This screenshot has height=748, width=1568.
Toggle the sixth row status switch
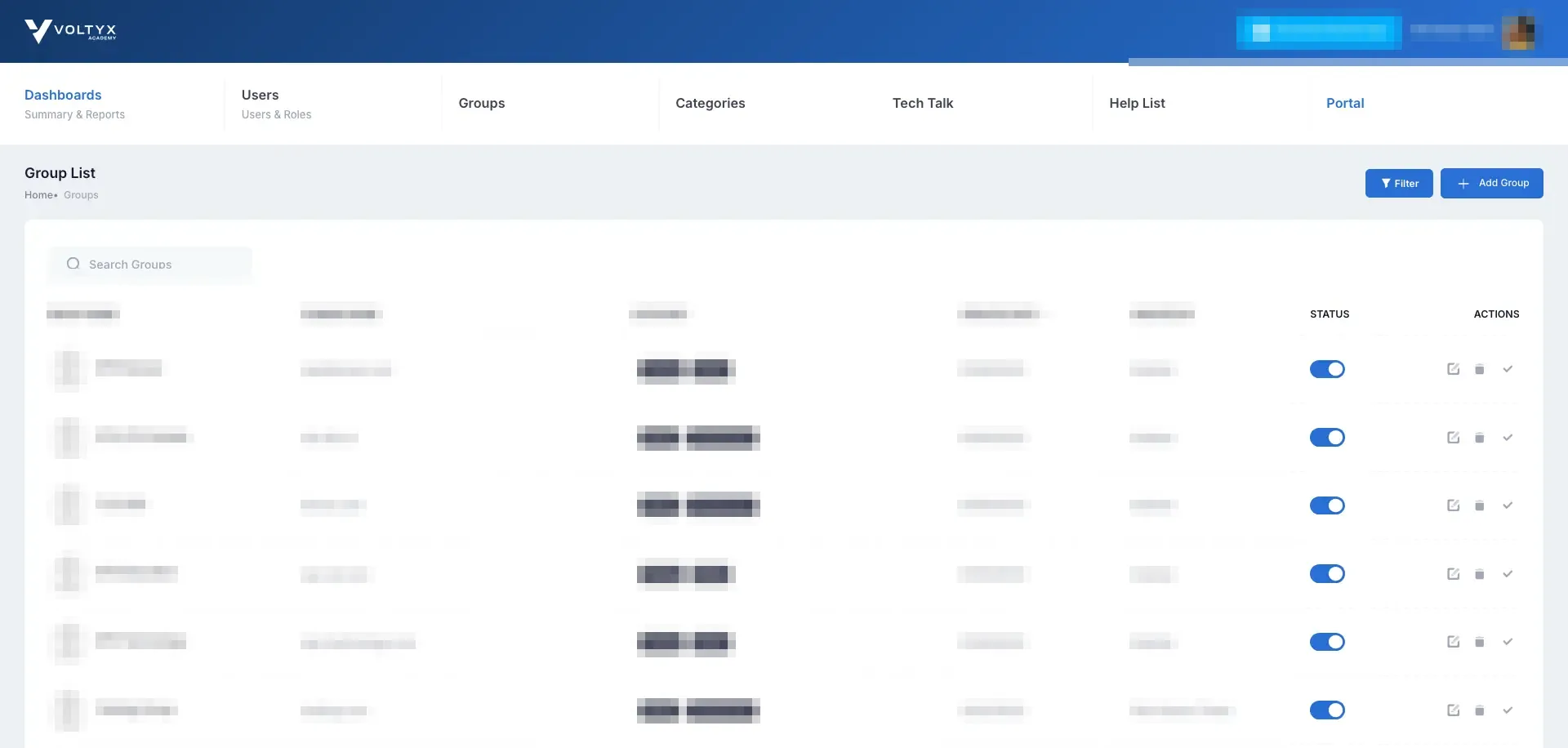point(1327,710)
